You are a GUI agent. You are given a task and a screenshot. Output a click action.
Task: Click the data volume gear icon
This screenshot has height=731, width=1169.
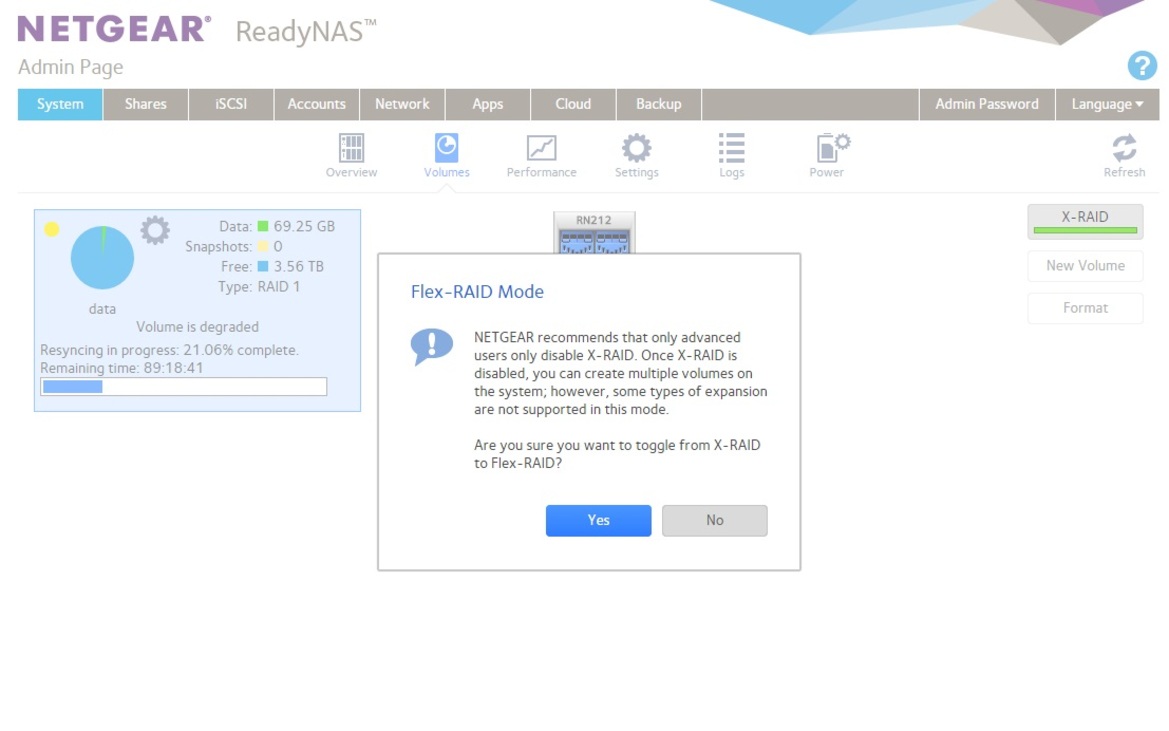click(x=155, y=231)
